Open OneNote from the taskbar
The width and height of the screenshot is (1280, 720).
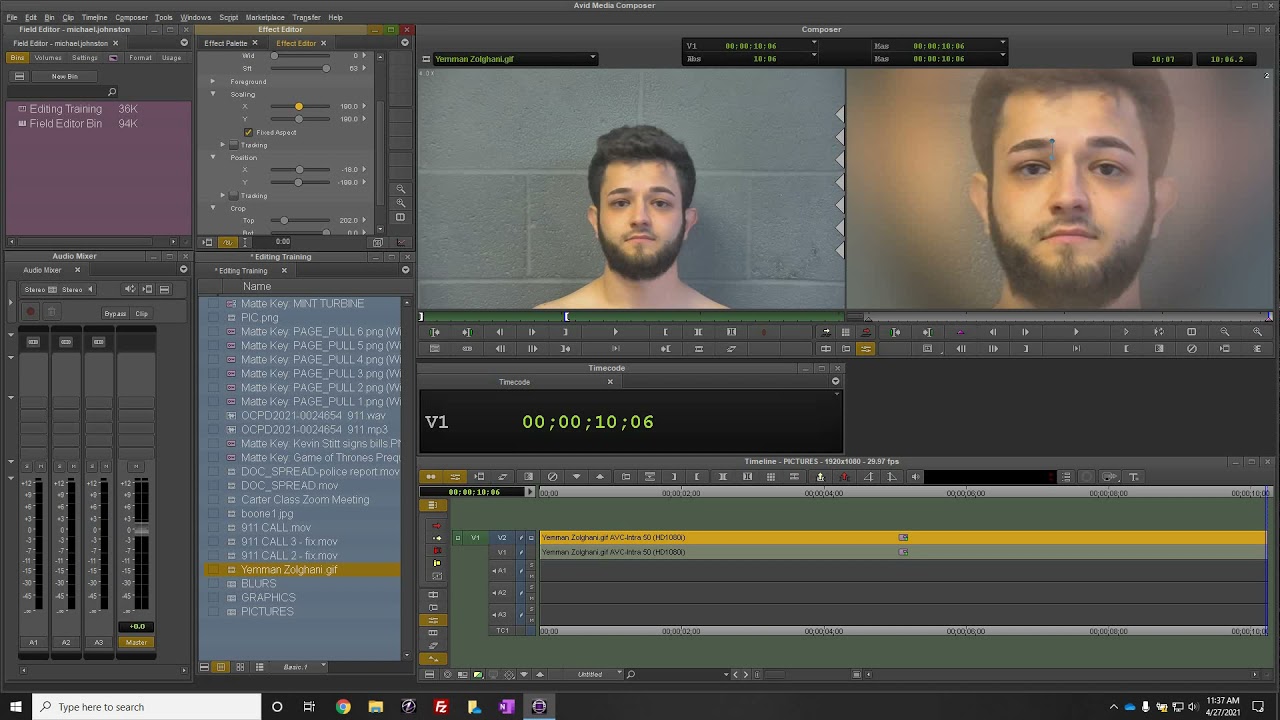(x=506, y=707)
